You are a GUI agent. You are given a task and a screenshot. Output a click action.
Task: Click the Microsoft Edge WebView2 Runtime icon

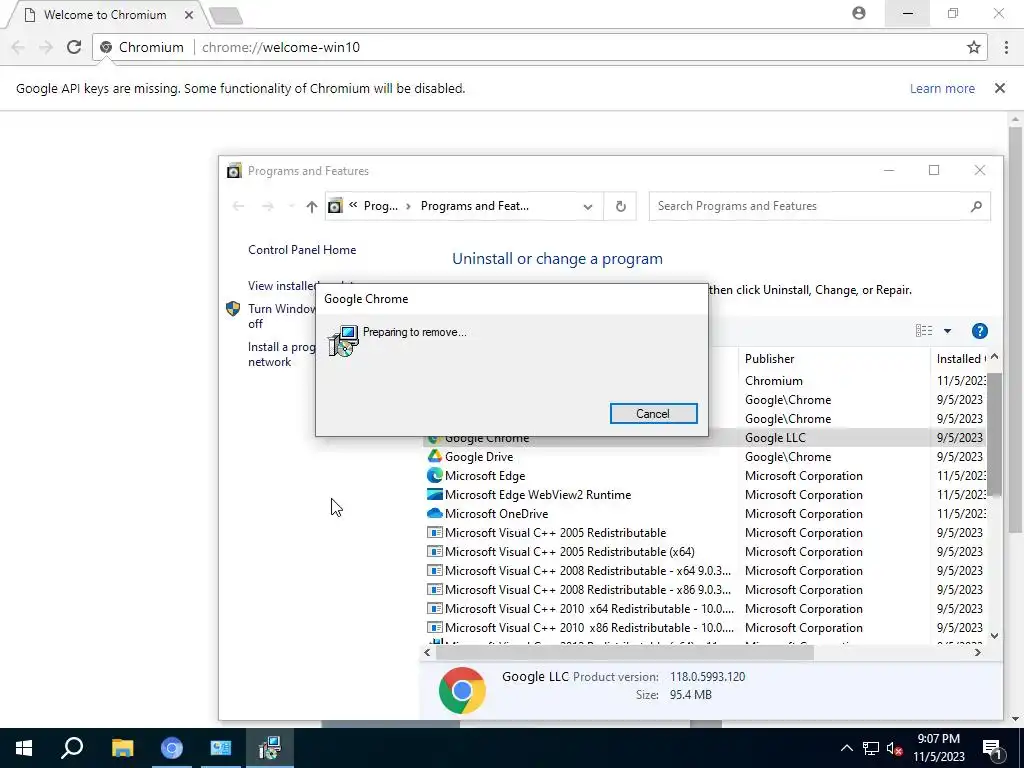click(x=434, y=494)
